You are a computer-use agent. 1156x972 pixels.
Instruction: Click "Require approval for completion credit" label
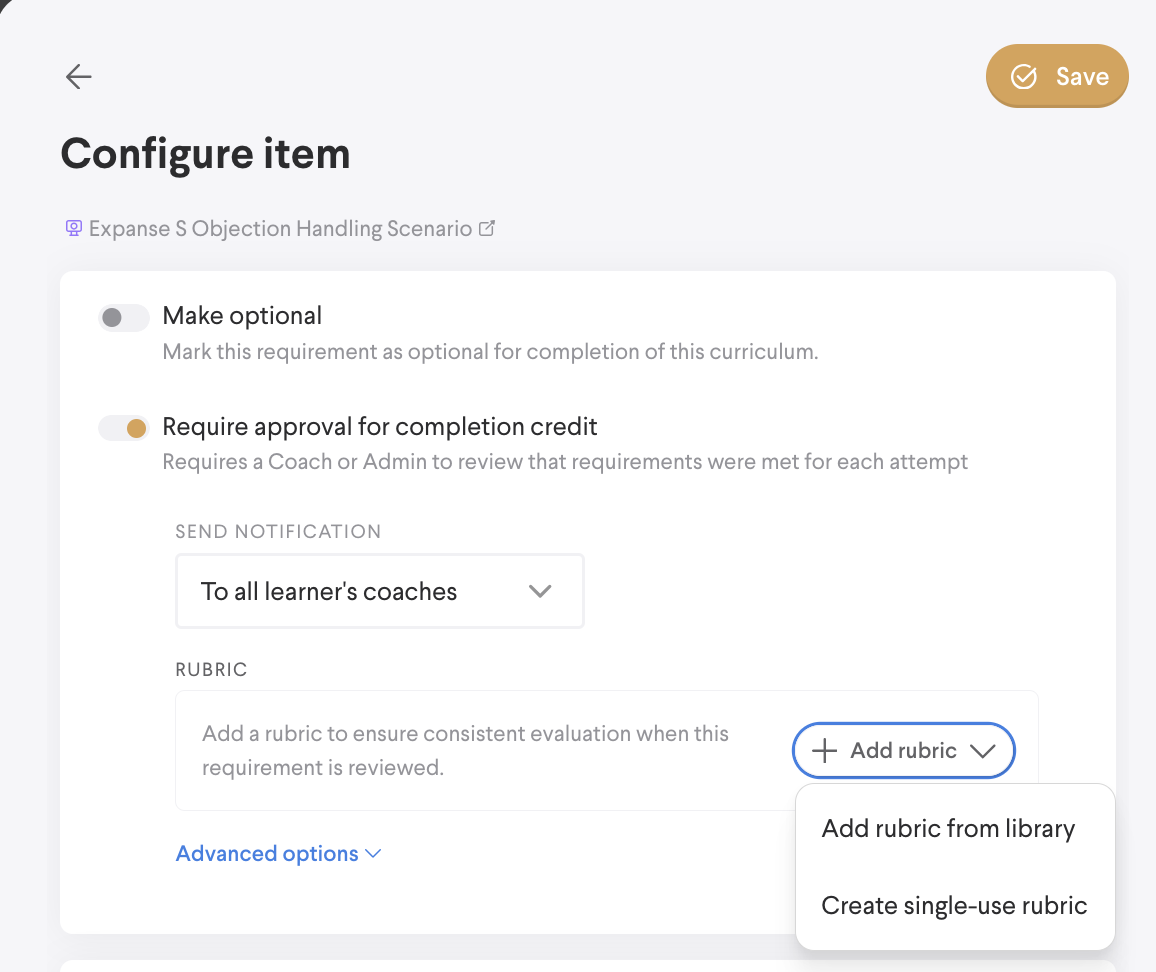[380, 427]
